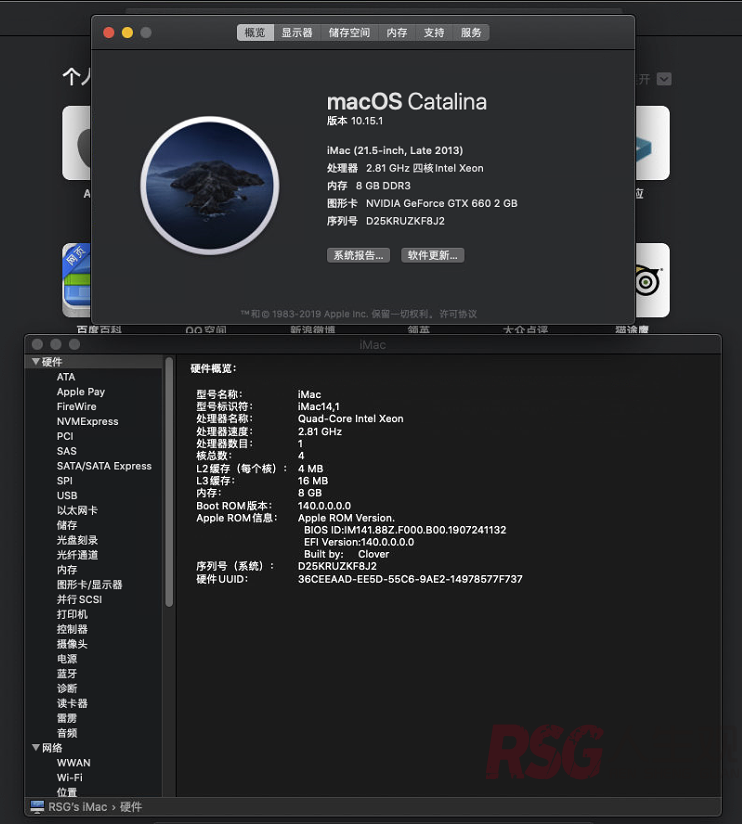Select WWAN under 网络
The width and height of the screenshot is (742, 824).
[74, 763]
